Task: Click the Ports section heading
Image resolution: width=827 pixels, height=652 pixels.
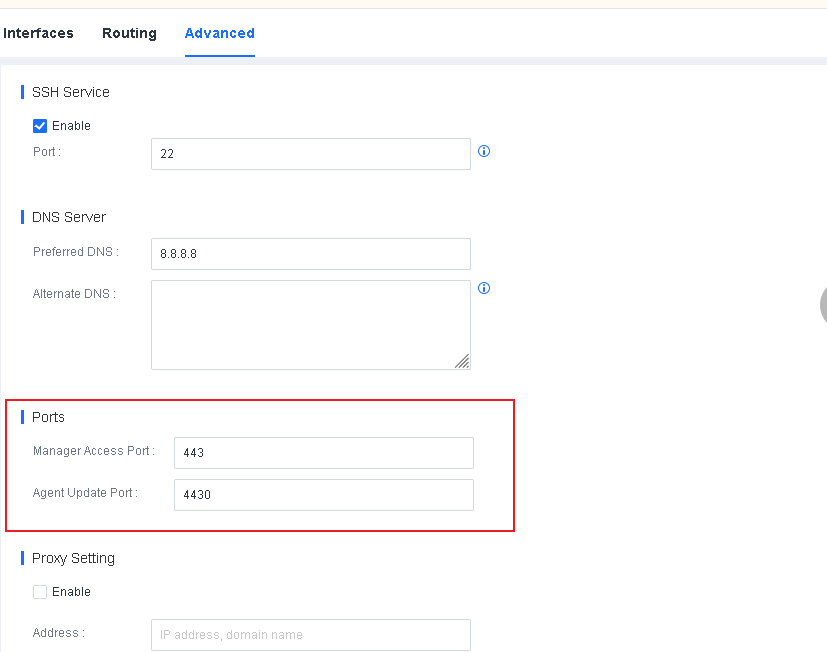Action: [x=48, y=417]
